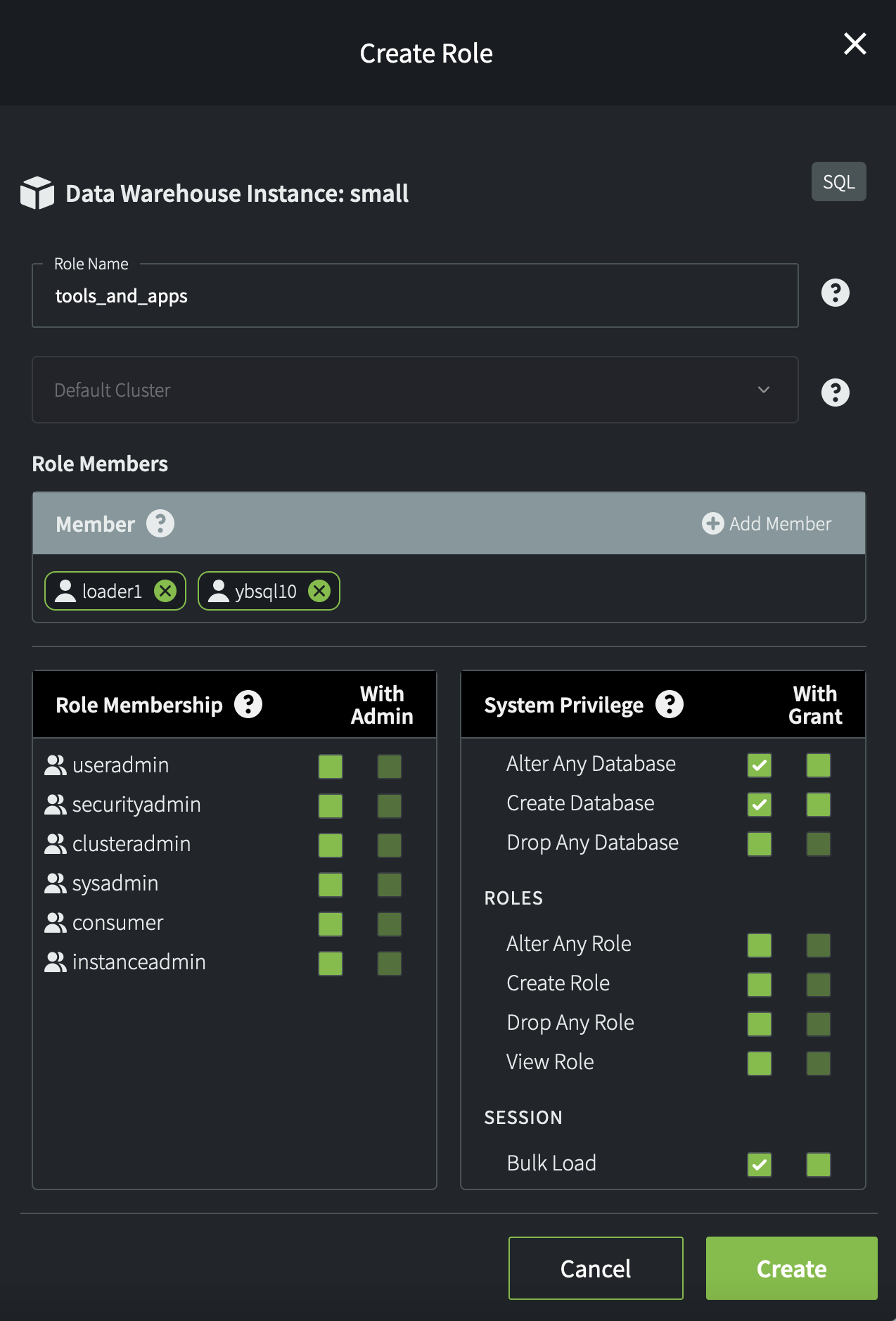This screenshot has height=1321, width=896.
Task: Remove ybsql10 member chip
Action: coord(319,591)
